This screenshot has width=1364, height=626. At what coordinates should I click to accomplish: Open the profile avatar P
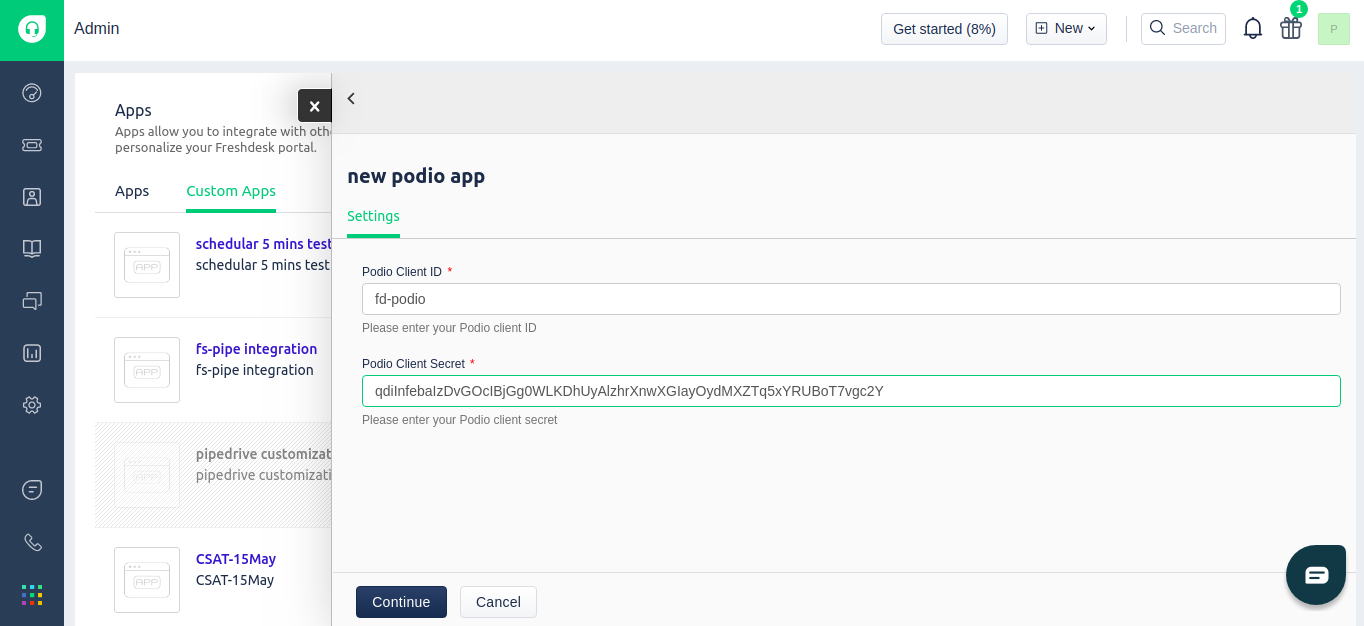tap(1334, 29)
